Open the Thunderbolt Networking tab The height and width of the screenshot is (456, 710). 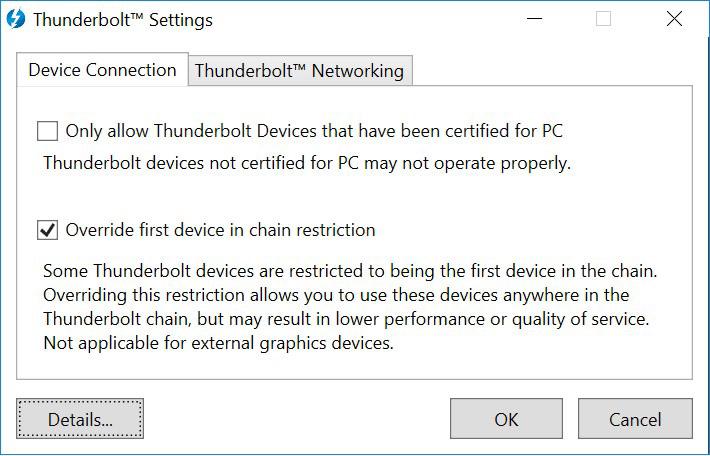click(299, 71)
